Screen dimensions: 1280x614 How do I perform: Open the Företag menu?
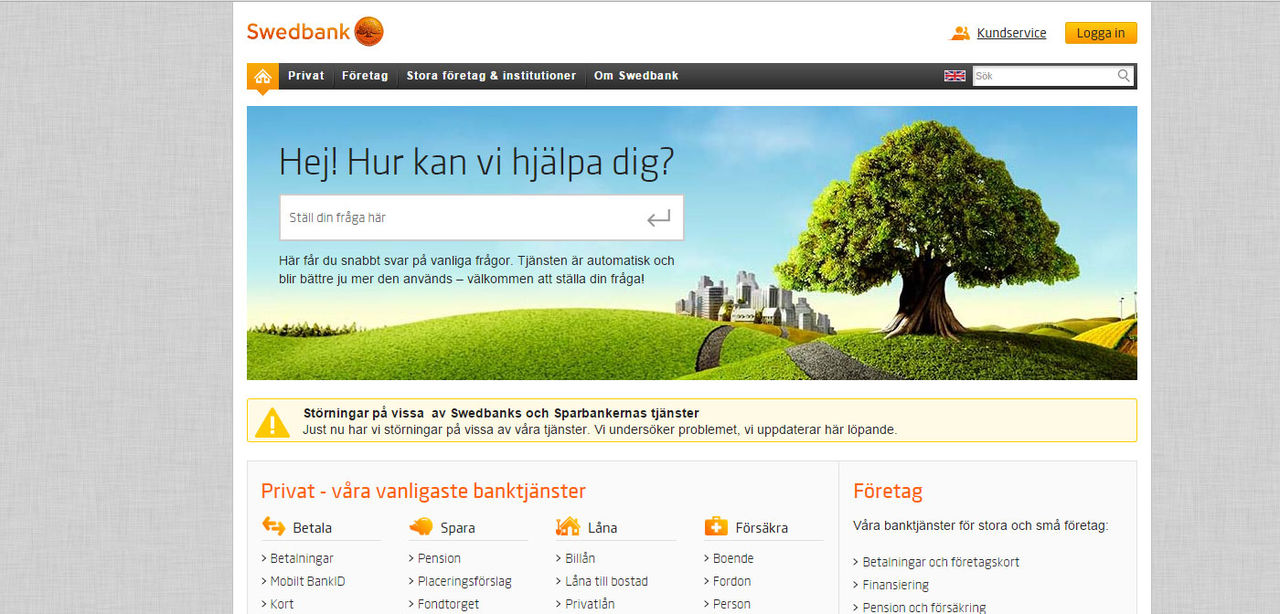(365, 76)
